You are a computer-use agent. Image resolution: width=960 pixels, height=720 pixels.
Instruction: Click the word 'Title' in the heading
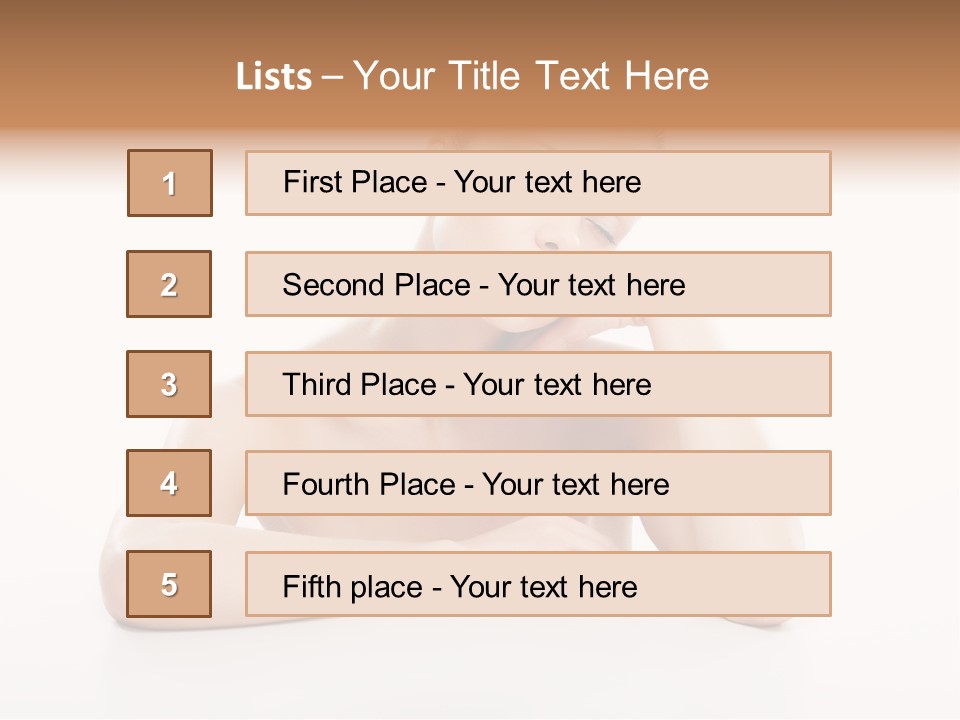tap(488, 76)
